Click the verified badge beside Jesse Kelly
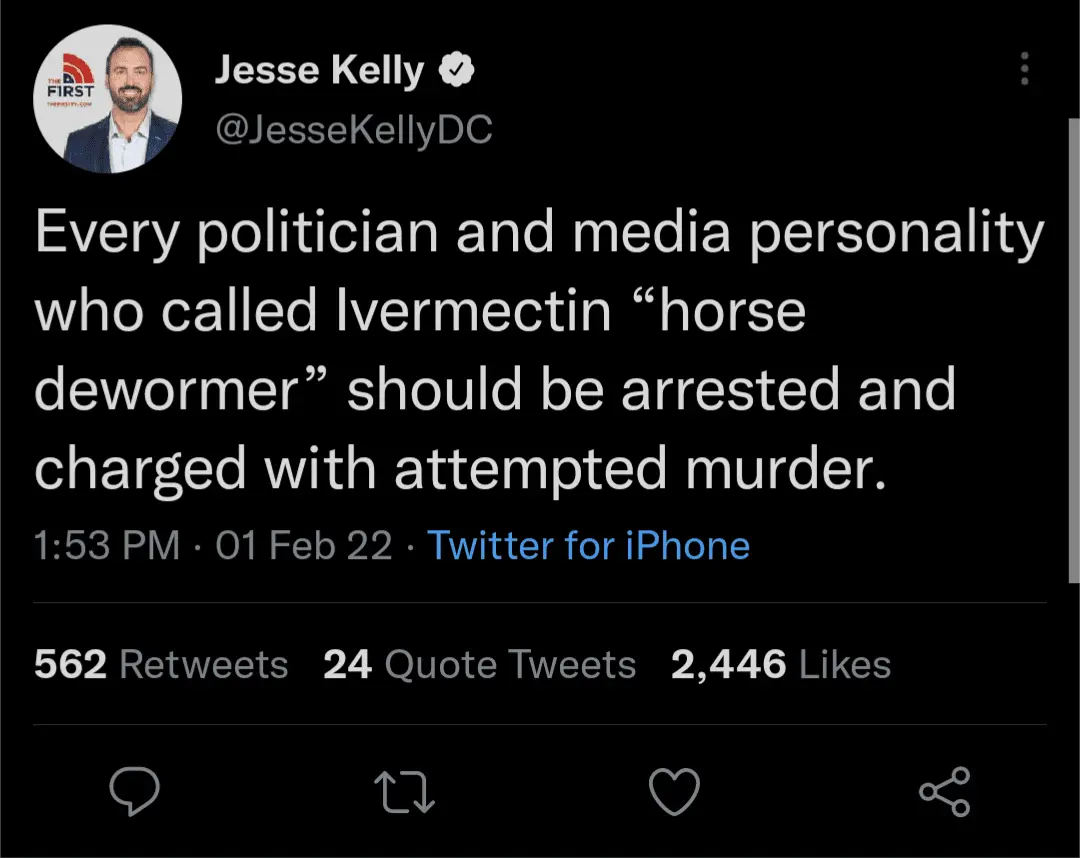Image resolution: width=1080 pixels, height=858 pixels. [456, 70]
